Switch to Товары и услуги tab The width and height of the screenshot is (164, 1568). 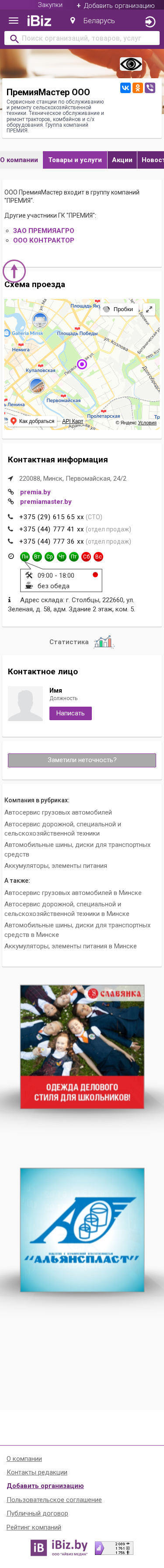click(x=75, y=160)
